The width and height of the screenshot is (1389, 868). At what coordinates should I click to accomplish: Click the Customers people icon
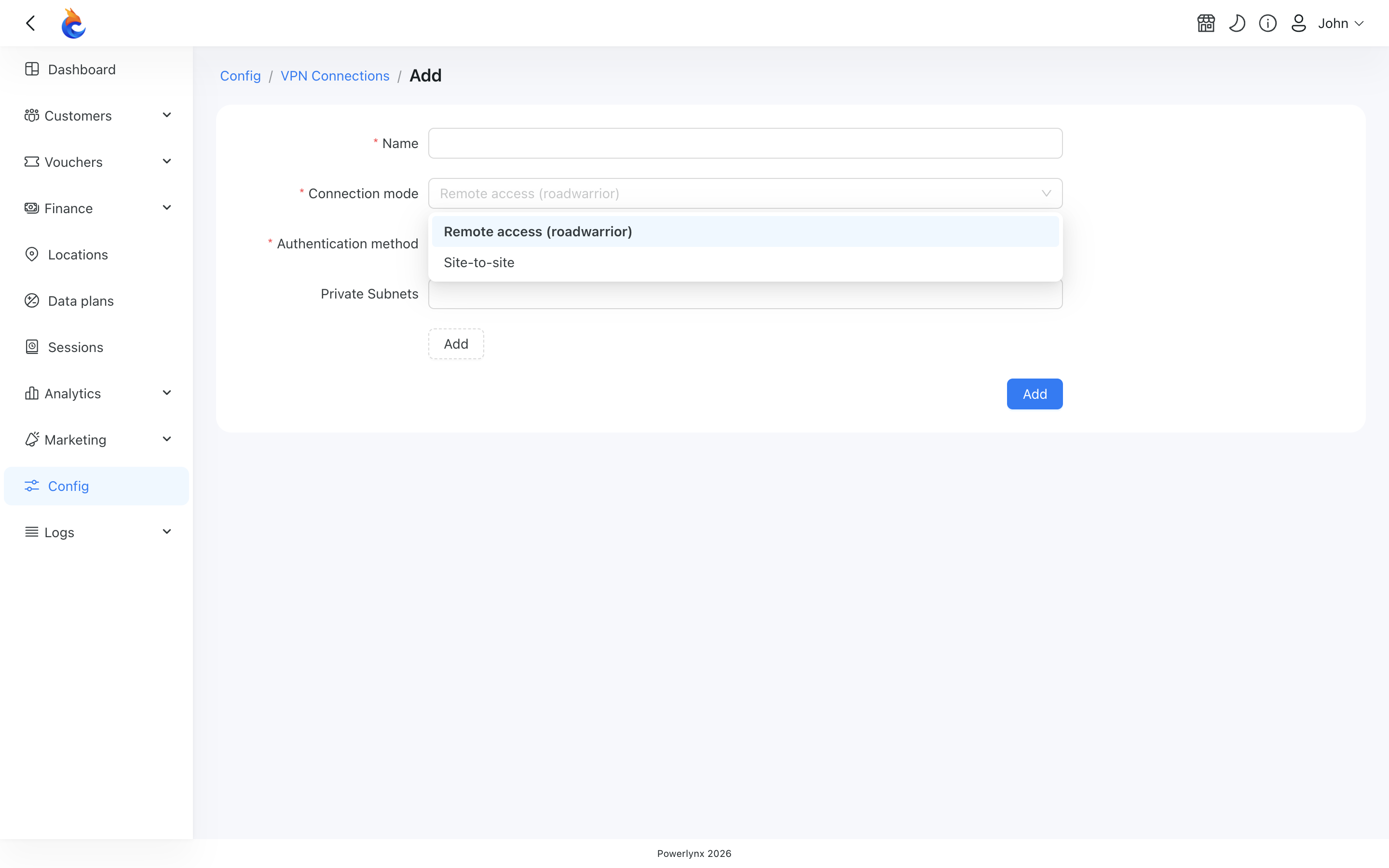32,115
